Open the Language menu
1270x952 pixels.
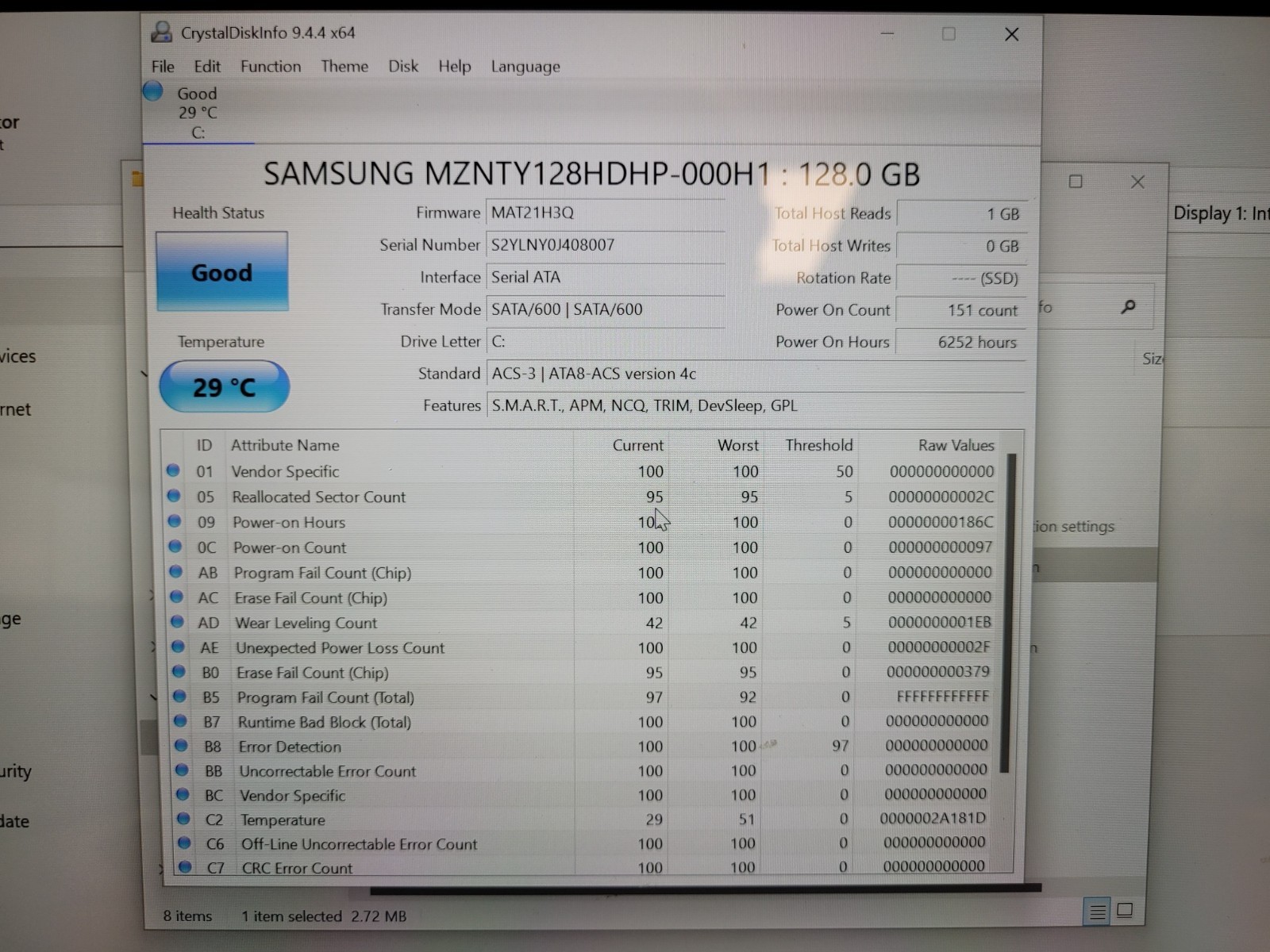(525, 67)
